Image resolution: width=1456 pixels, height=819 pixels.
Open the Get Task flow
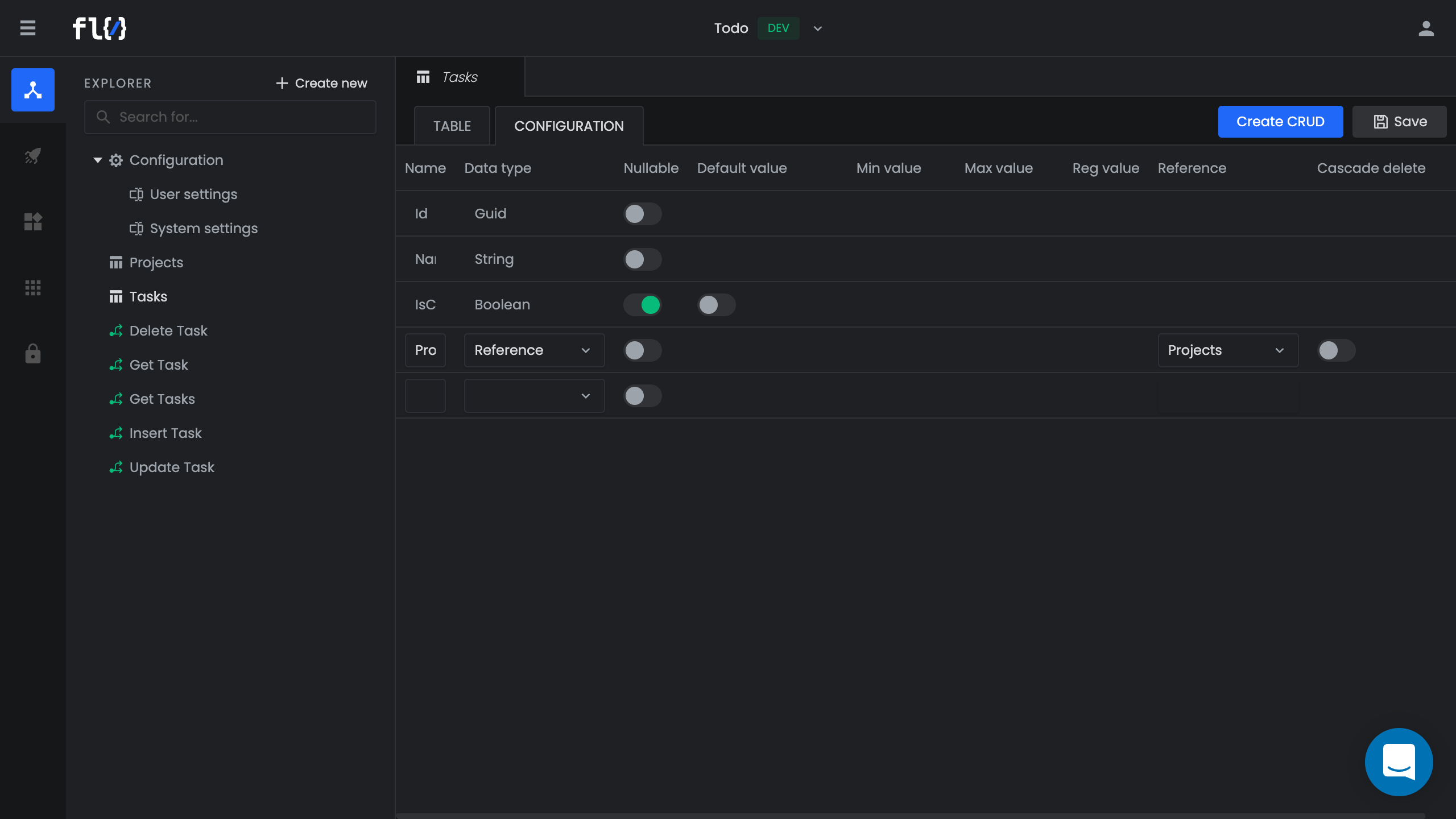point(159,365)
